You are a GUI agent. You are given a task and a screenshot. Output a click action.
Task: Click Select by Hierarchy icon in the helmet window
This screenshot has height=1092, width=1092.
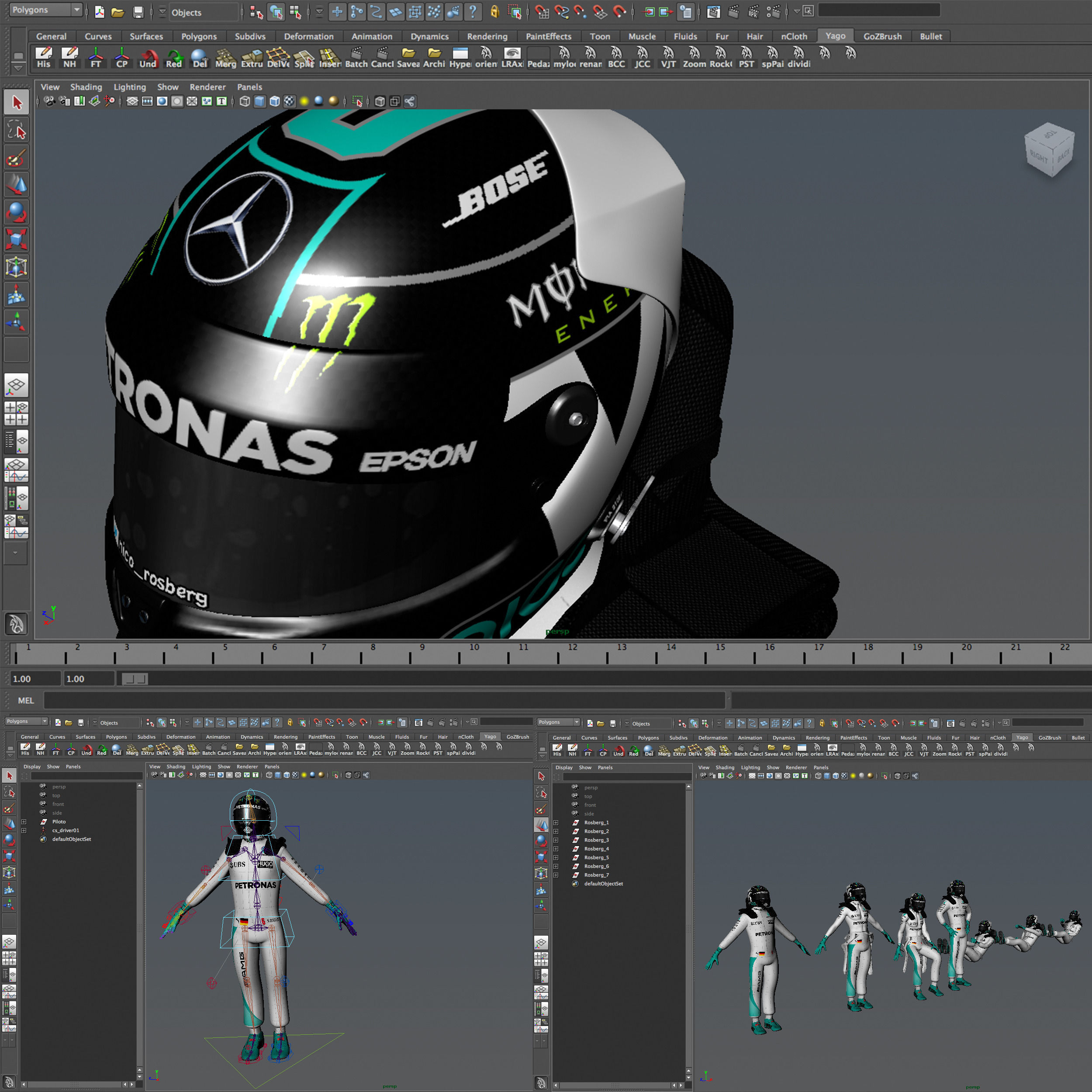point(256,12)
